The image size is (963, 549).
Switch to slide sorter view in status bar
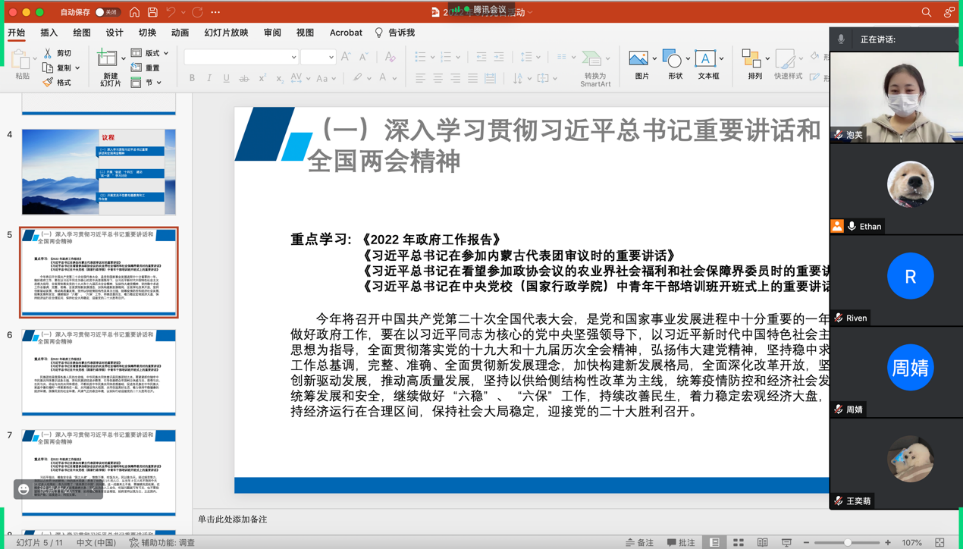click(x=737, y=542)
